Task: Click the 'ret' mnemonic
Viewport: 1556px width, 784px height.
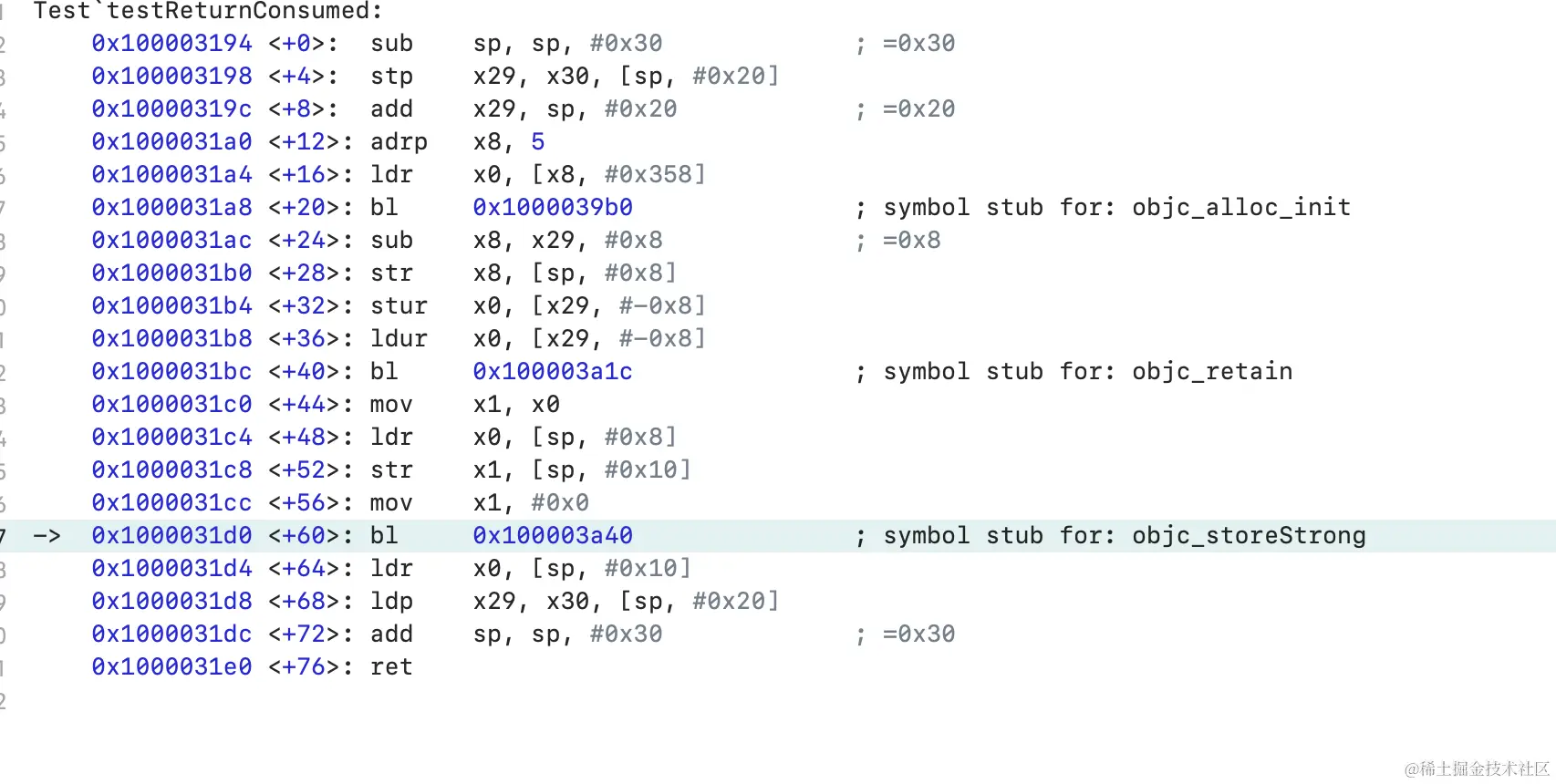Action: pyautogui.click(x=391, y=667)
